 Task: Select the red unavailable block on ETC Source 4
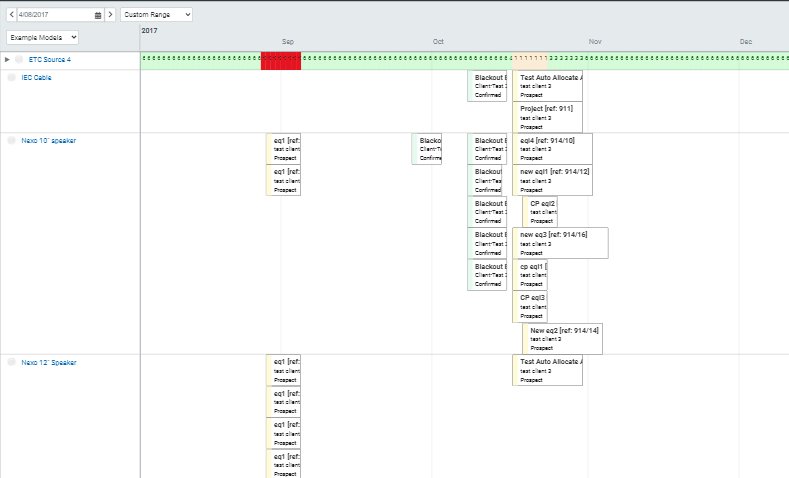pyautogui.click(x=281, y=60)
